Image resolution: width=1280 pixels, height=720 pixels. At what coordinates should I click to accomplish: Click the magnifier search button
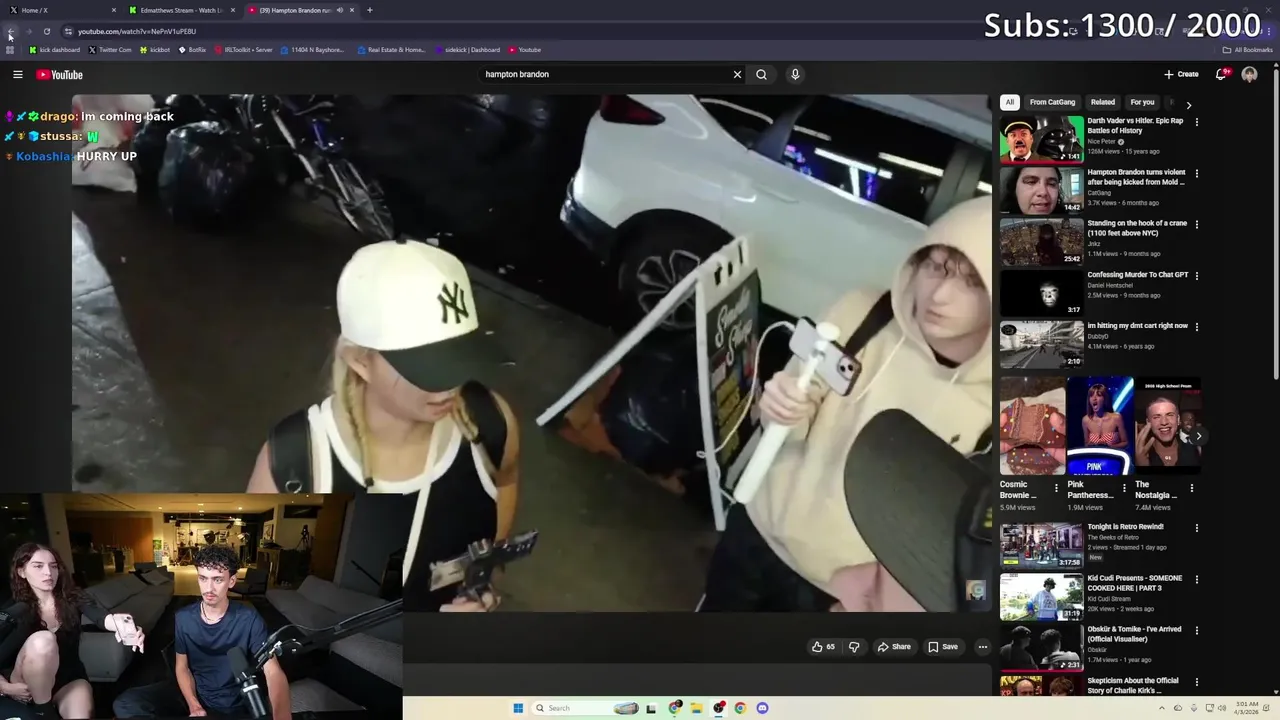click(761, 74)
